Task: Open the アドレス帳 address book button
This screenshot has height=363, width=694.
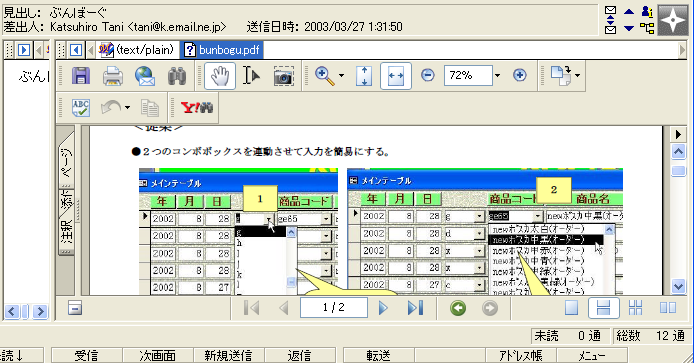Action: pos(520,355)
